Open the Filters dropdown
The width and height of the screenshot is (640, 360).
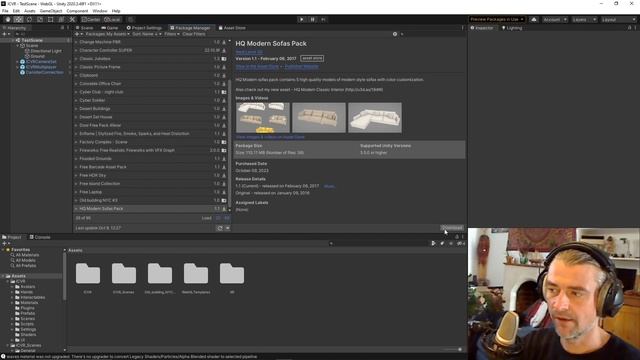172,34
